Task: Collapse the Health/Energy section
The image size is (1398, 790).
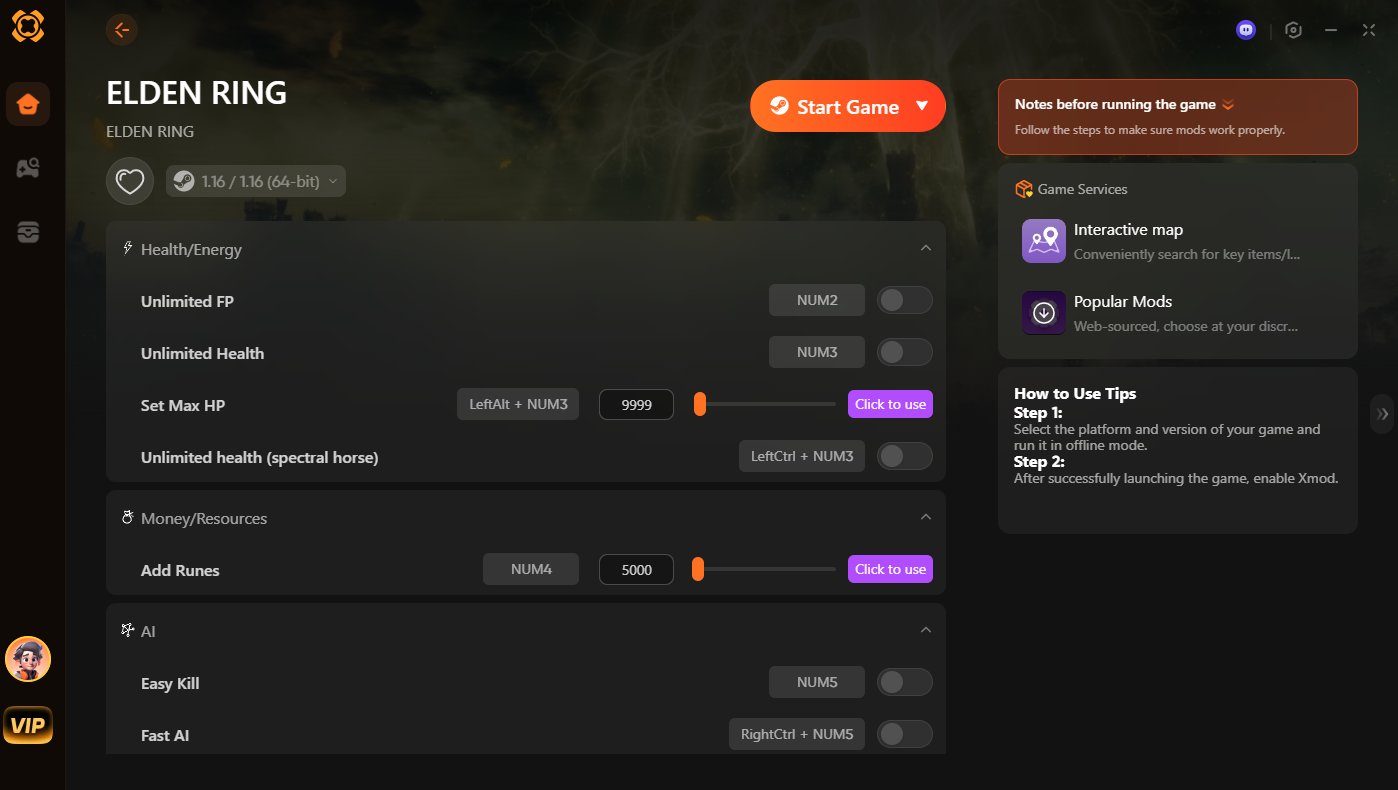Action: (925, 248)
